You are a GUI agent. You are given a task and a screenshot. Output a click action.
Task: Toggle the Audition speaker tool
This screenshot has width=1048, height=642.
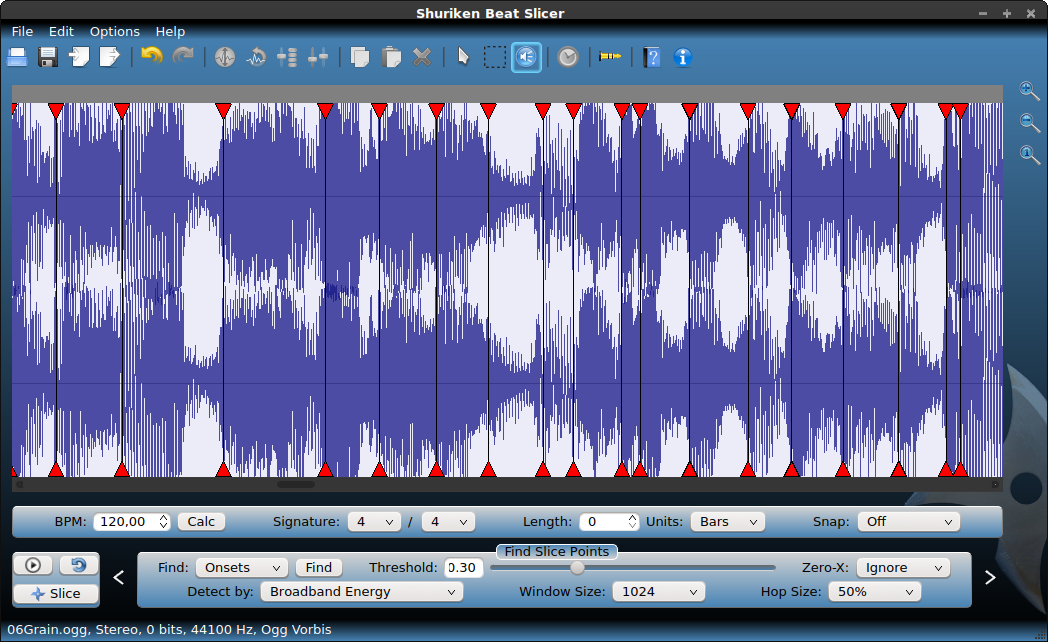(x=526, y=57)
